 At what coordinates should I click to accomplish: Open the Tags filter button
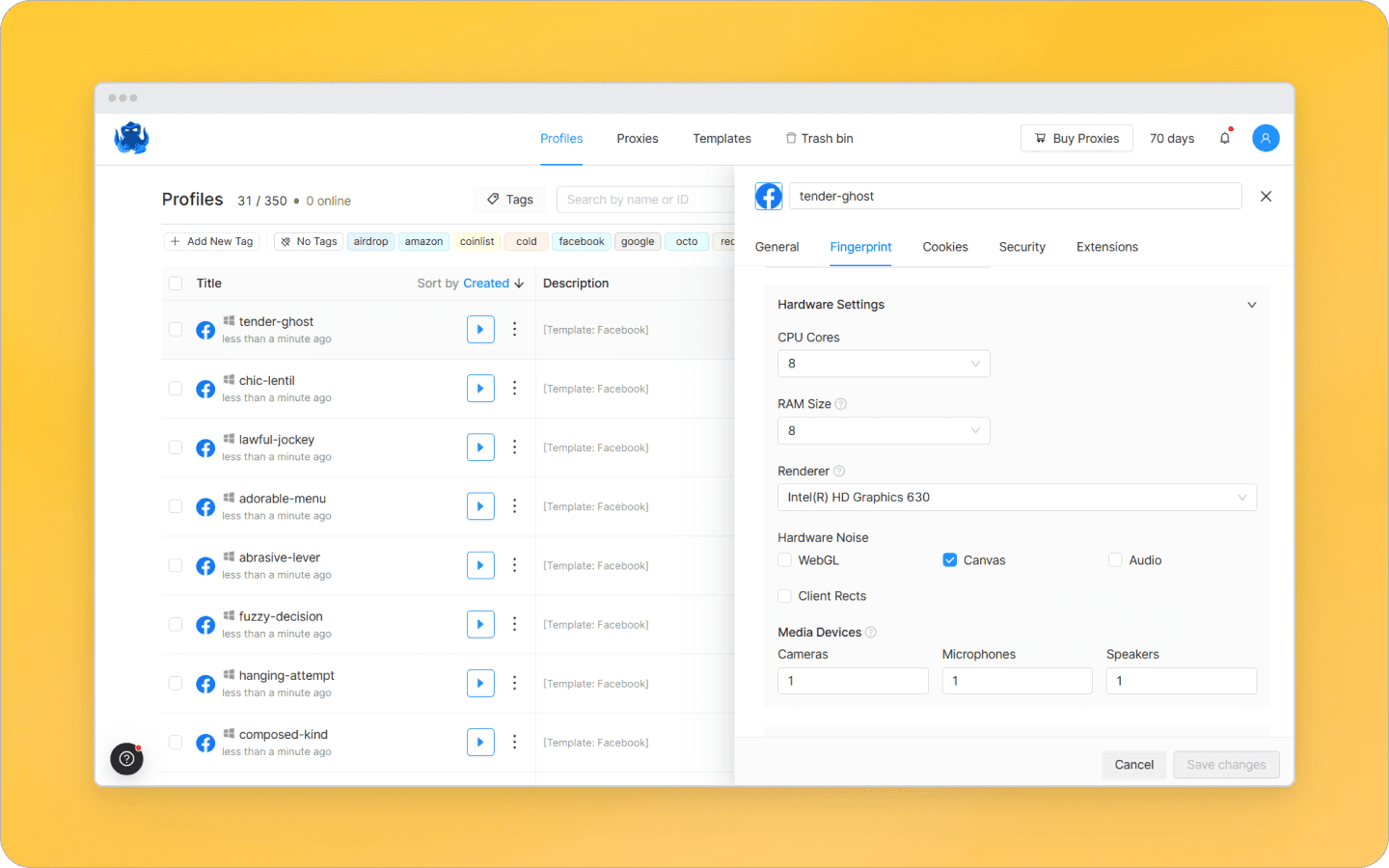click(x=510, y=200)
